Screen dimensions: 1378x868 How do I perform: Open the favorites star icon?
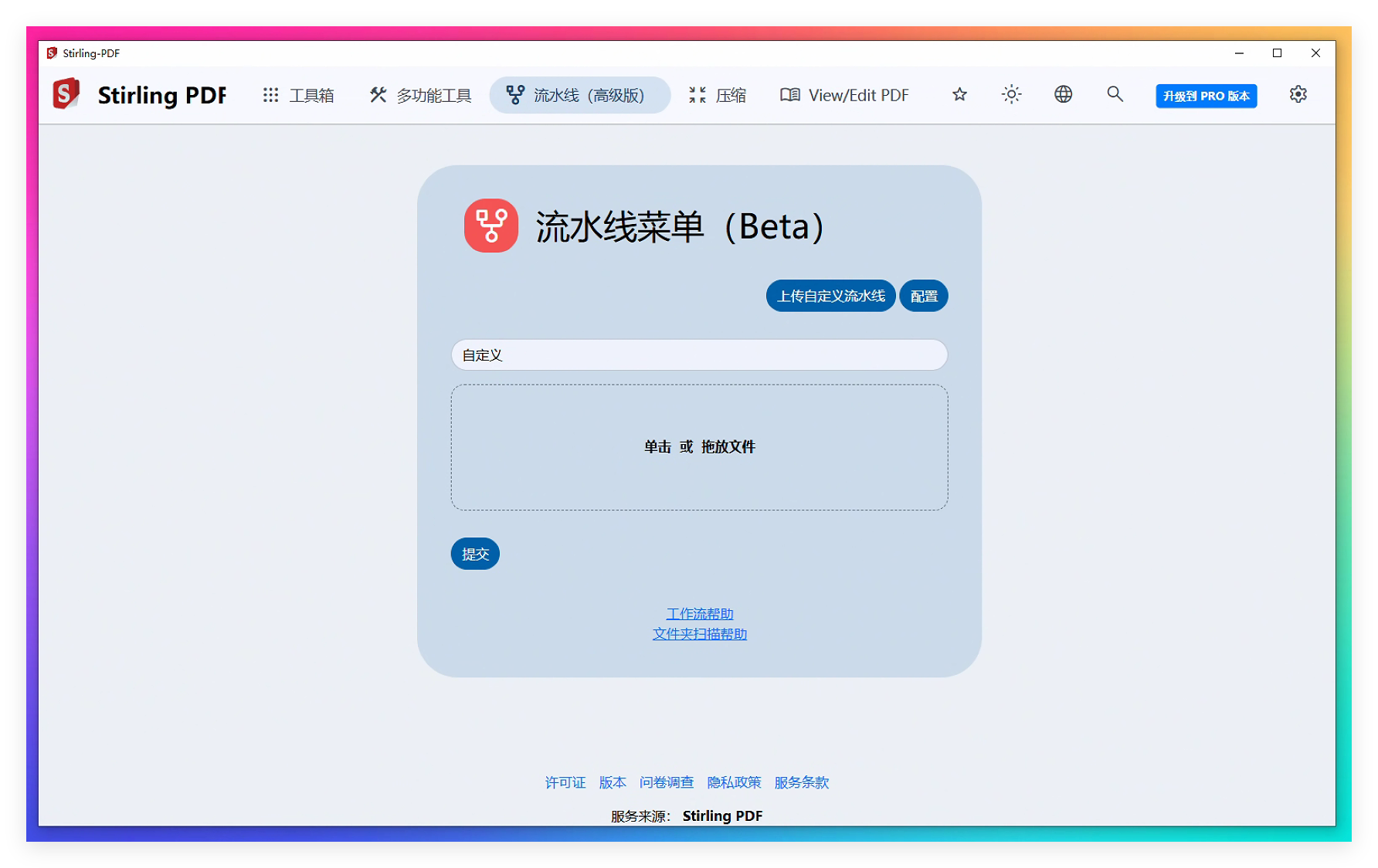point(959,94)
